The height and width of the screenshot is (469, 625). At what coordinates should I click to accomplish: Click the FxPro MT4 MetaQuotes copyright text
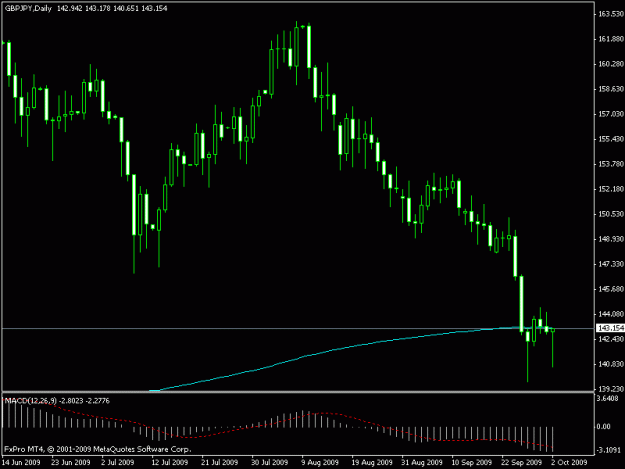click(98, 449)
